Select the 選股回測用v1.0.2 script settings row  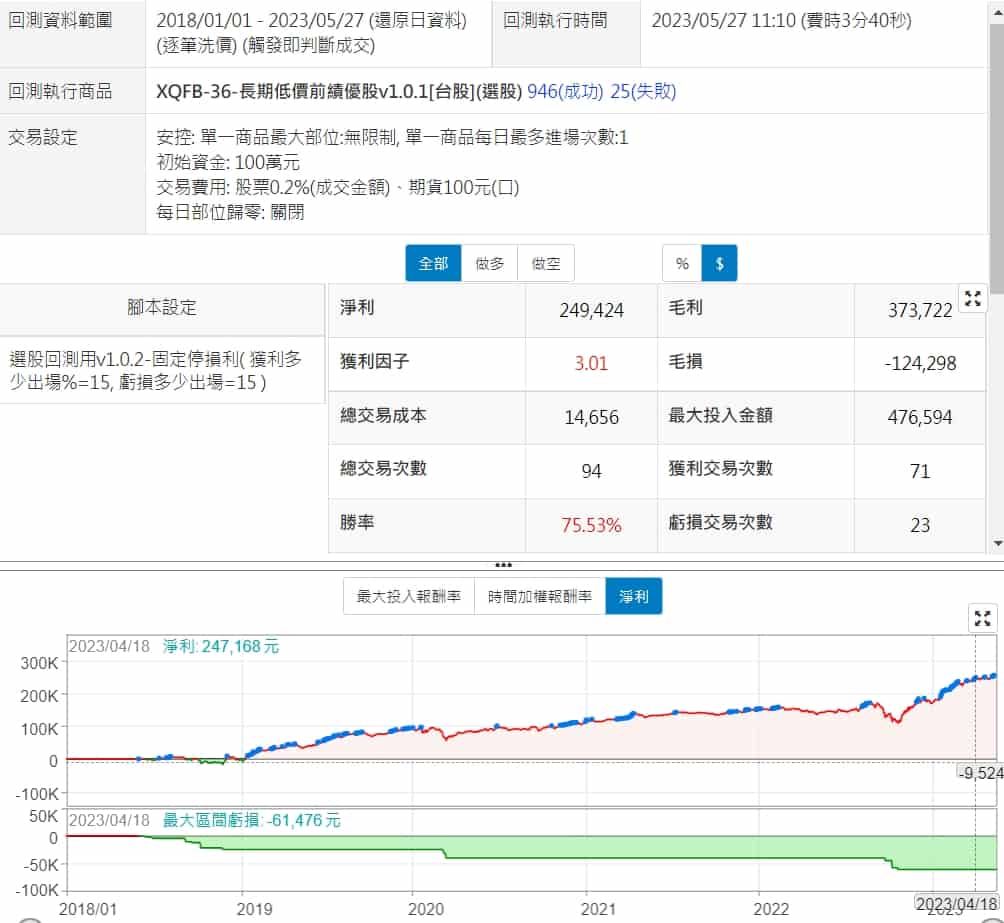162,369
